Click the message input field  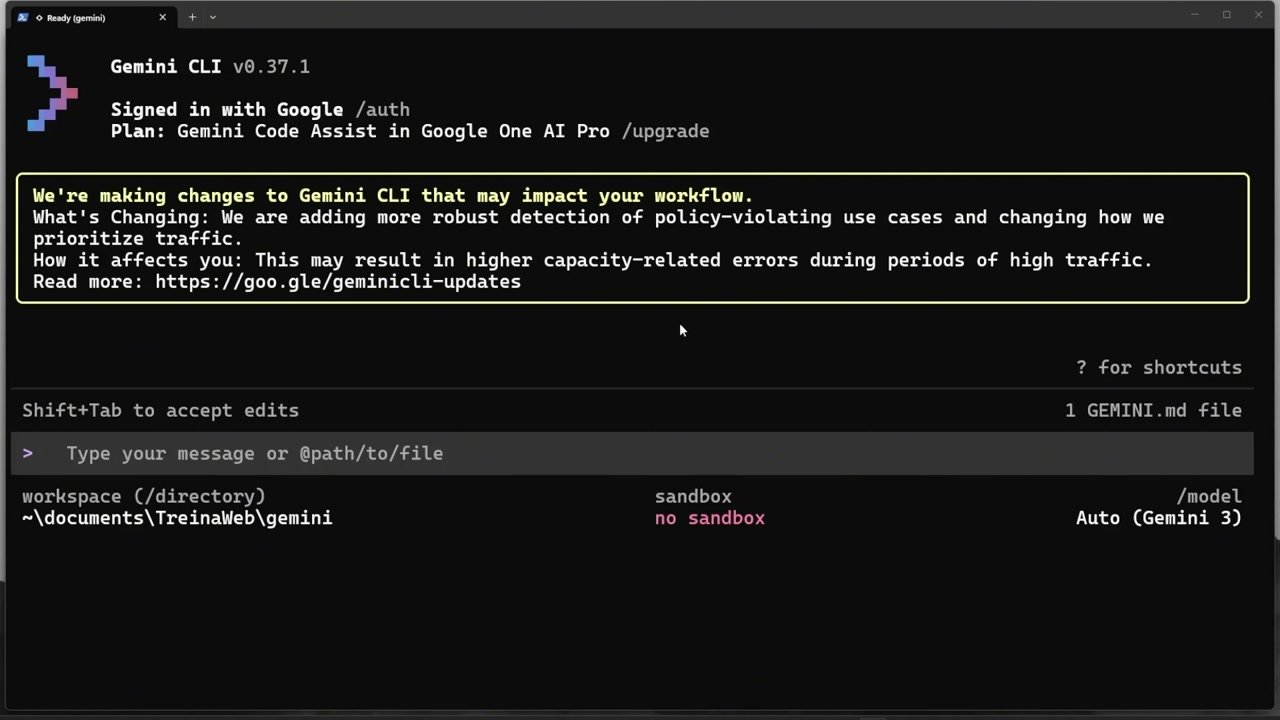[632, 453]
